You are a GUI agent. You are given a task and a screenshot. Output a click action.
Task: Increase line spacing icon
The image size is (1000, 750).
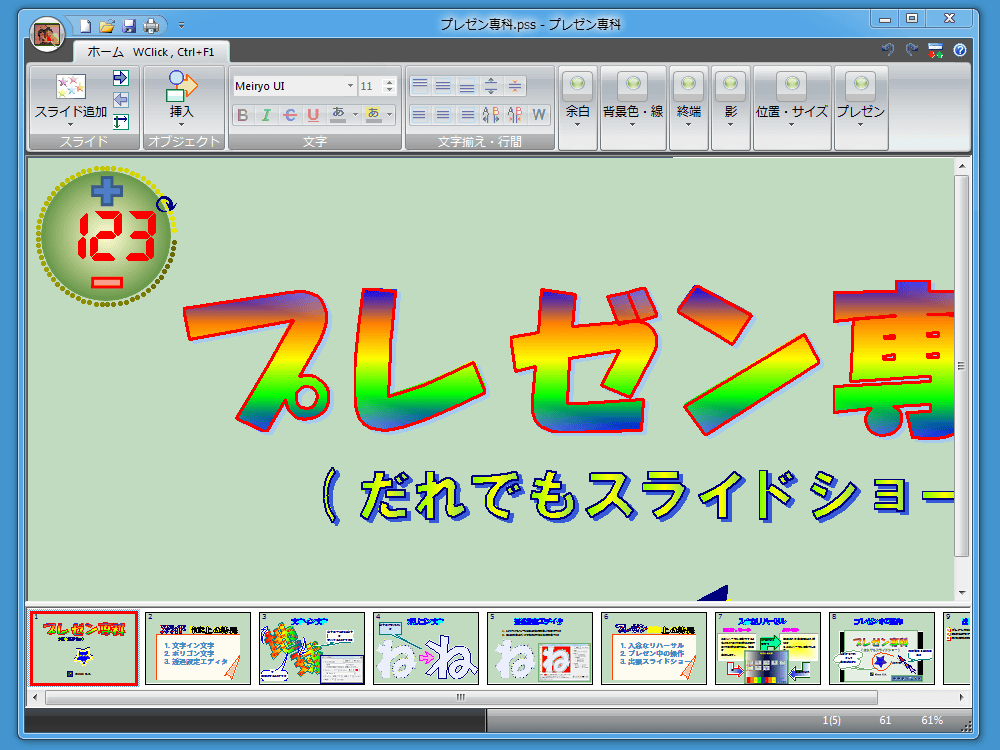(491, 85)
